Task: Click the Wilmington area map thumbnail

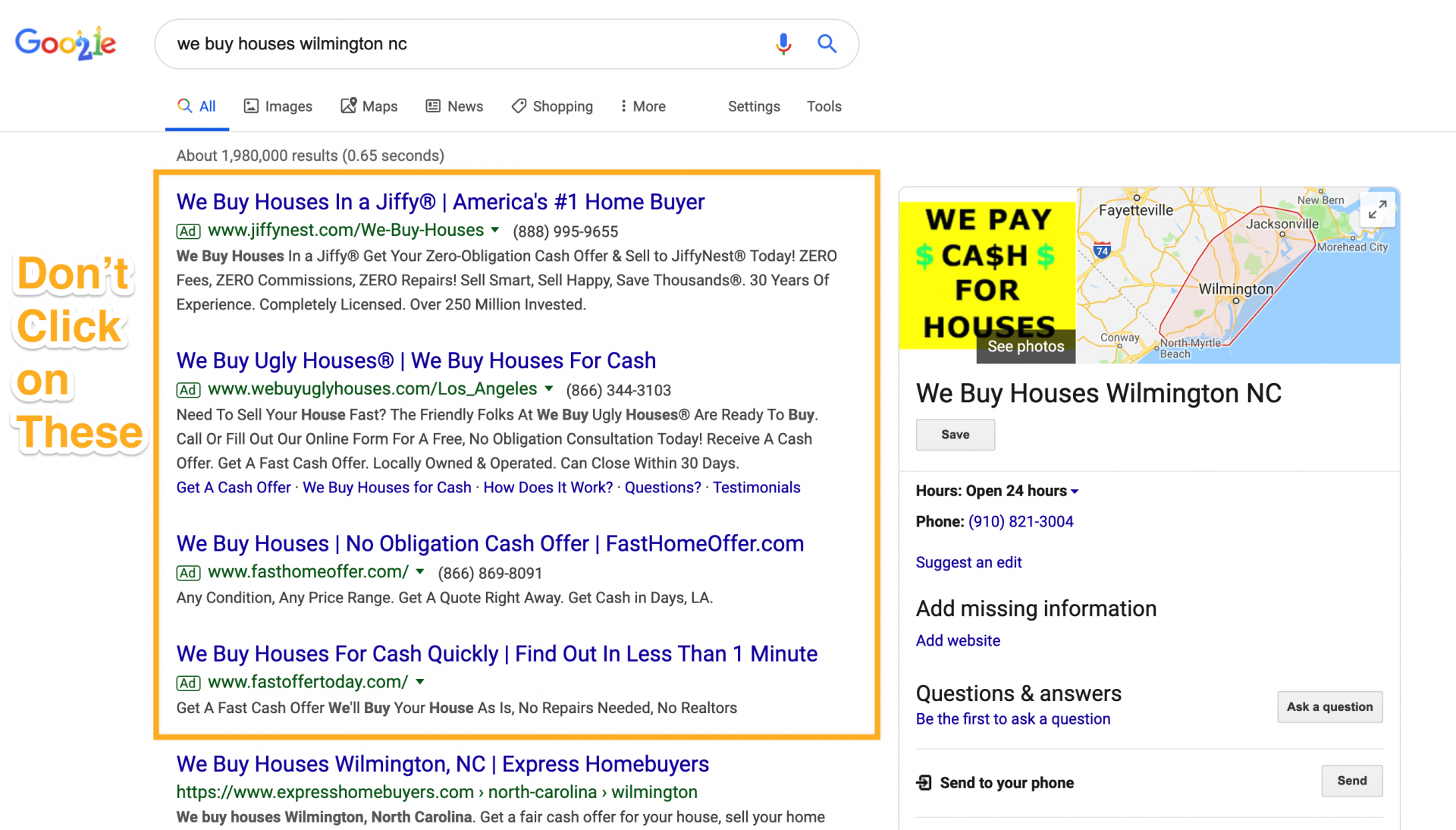Action: 1238,275
